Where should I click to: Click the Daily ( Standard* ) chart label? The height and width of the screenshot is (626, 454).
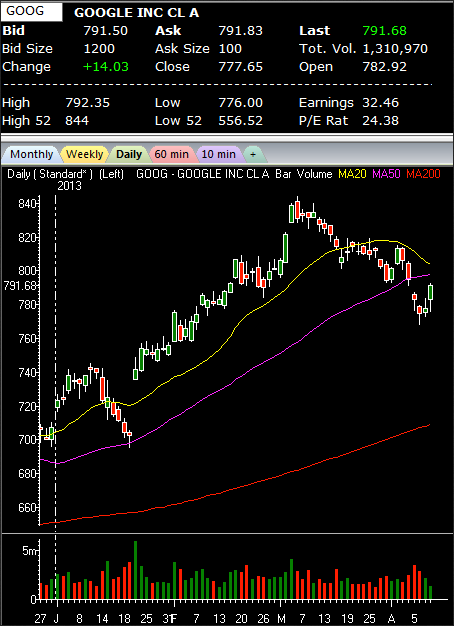(50, 174)
